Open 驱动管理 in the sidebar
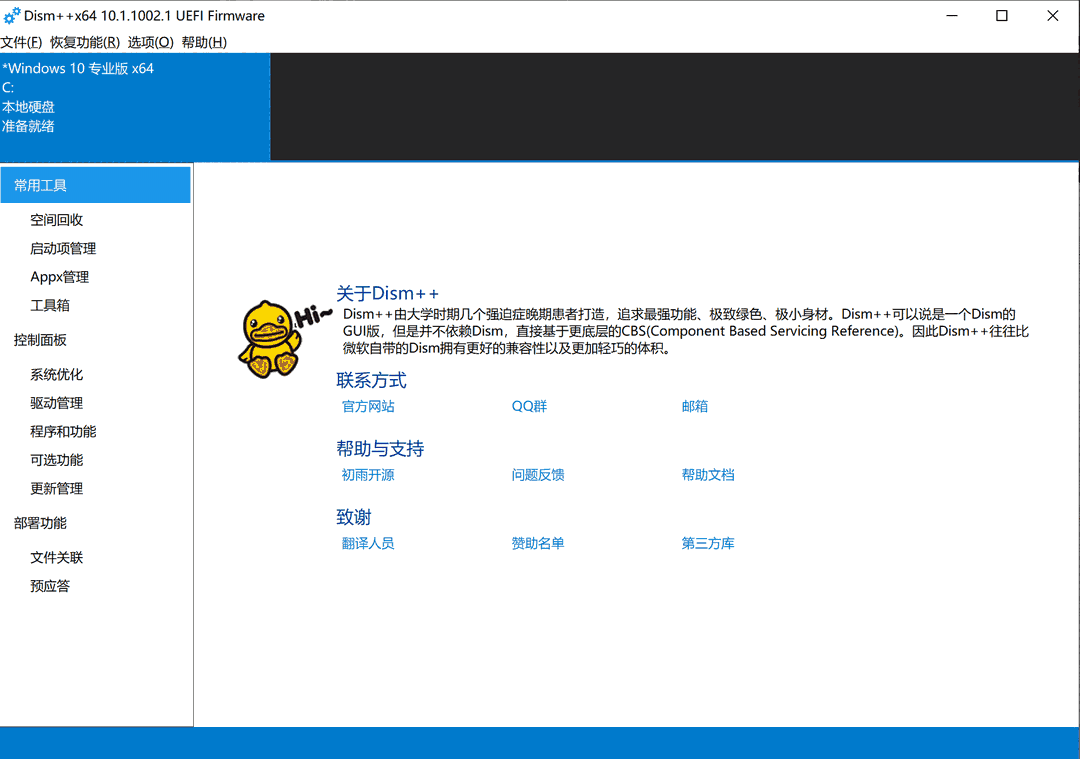The image size is (1080, 759). click(56, 403)
